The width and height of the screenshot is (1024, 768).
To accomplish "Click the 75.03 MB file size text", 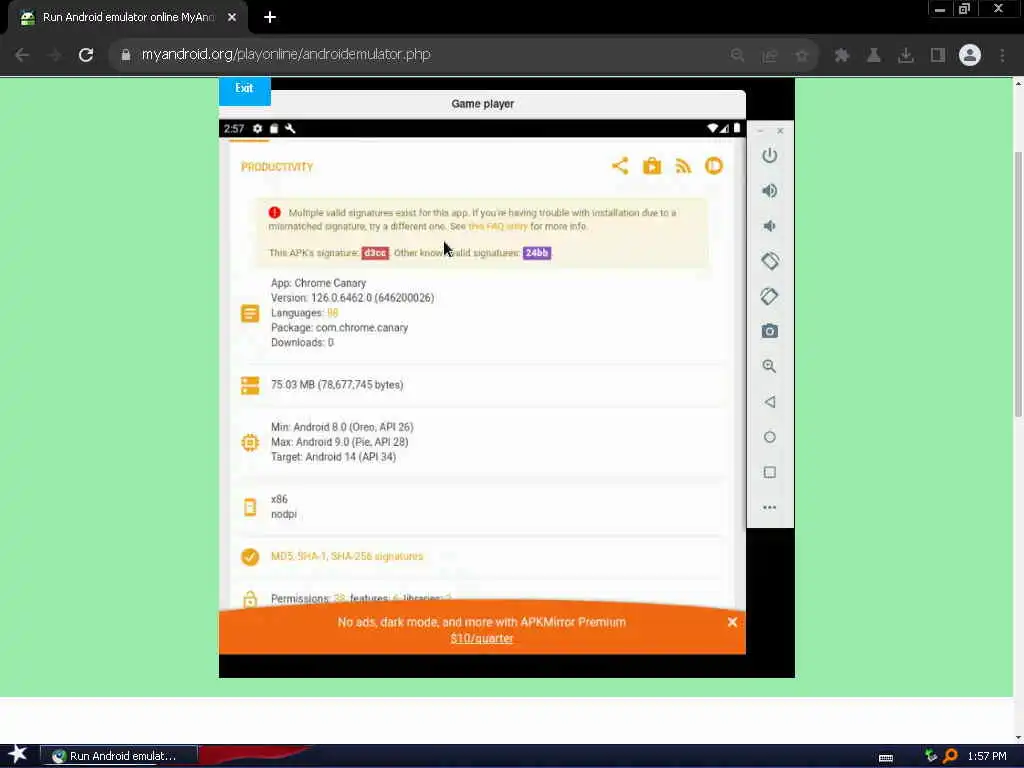I will (337, 385).
